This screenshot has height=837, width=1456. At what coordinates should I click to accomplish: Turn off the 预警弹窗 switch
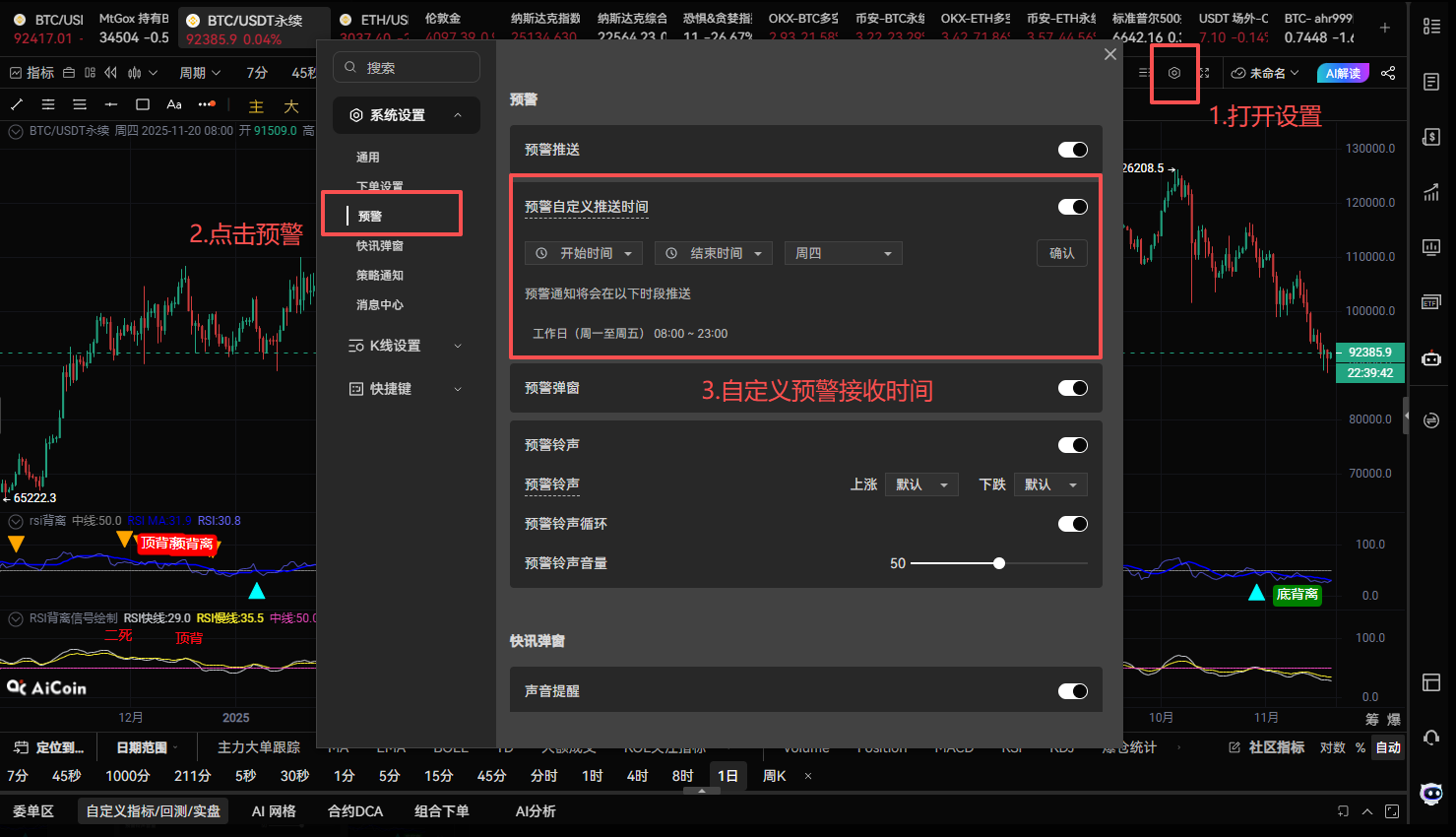[1072, 388]
